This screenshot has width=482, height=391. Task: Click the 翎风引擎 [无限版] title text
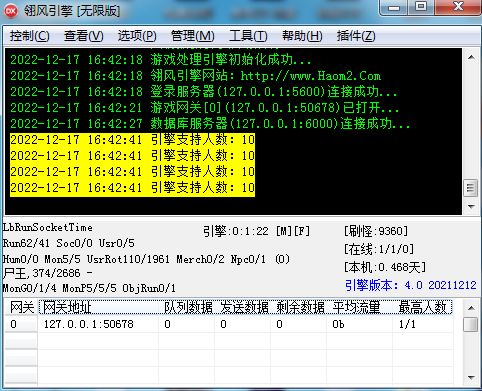tap(72, 11)
